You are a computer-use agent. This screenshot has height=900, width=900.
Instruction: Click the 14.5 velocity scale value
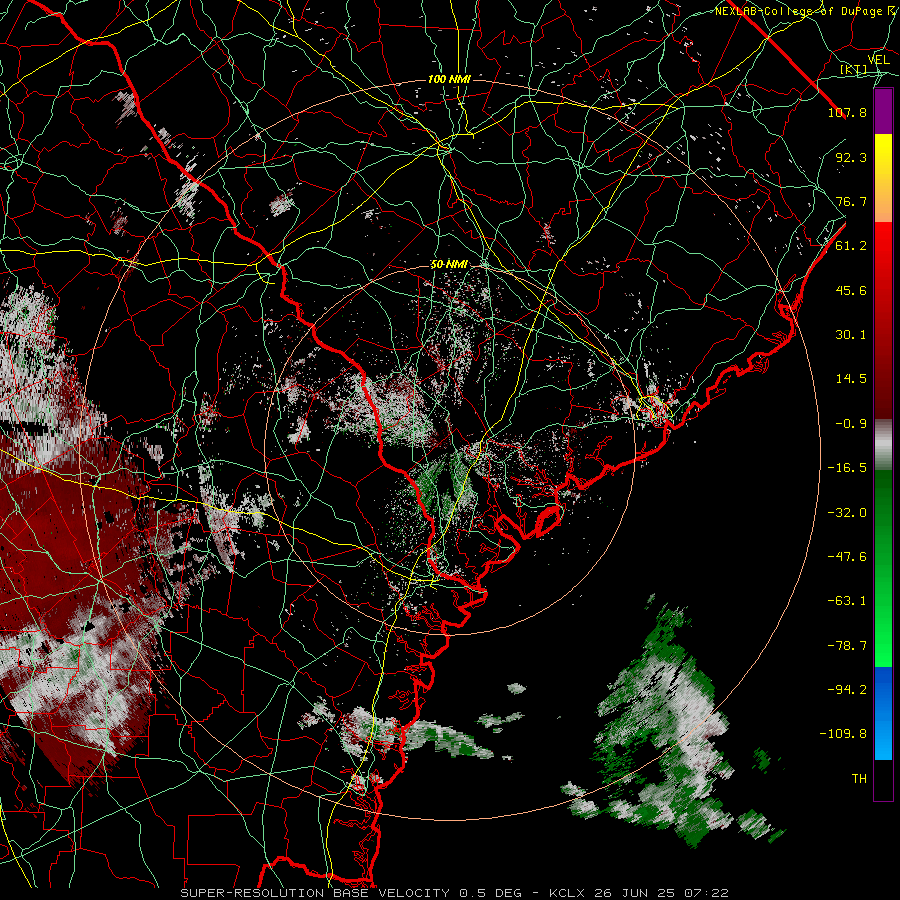[851, 379]
